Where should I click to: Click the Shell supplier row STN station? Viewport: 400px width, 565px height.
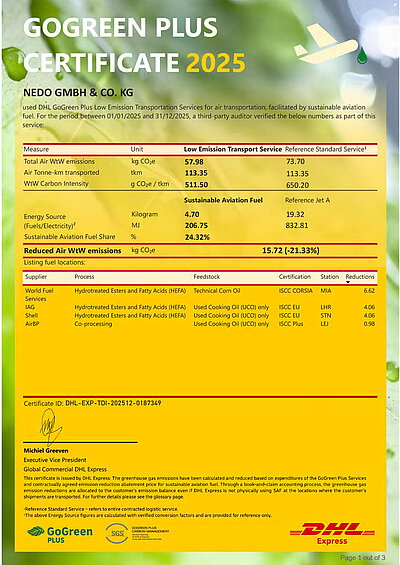click(x=325, y=316)
